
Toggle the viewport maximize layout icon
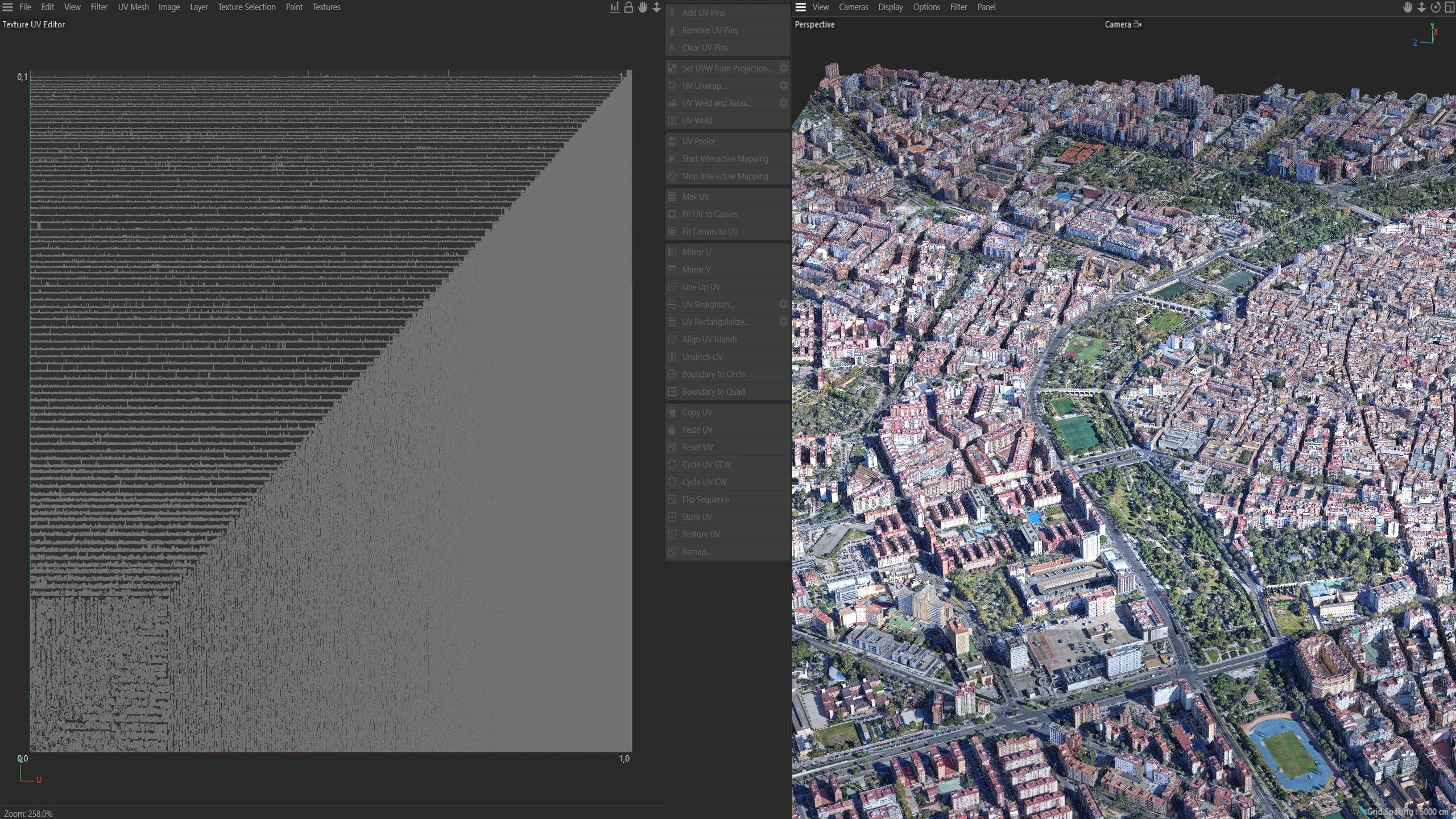click(x=1449, y=7)
